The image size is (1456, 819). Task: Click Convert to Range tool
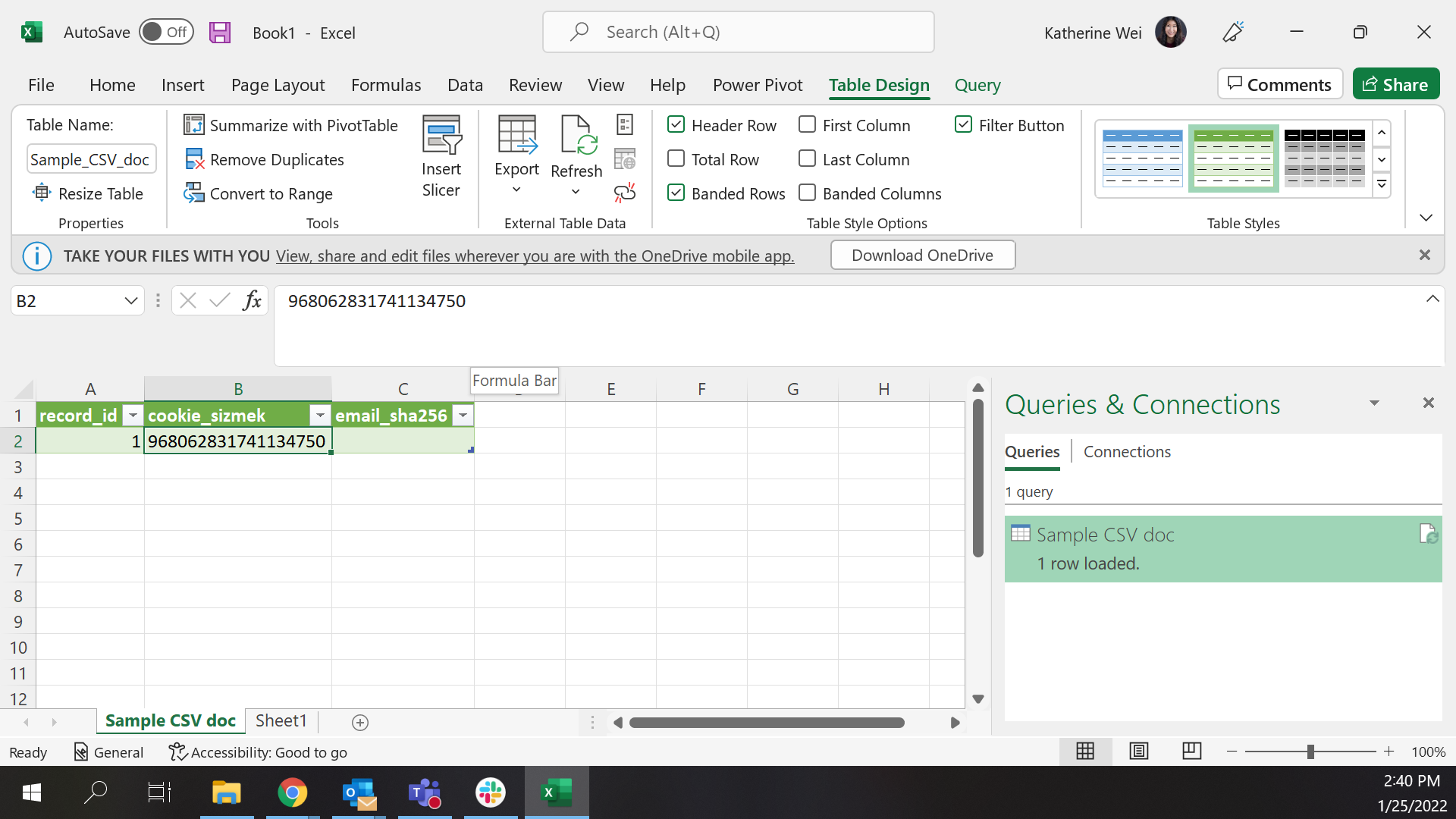[259, 193]
